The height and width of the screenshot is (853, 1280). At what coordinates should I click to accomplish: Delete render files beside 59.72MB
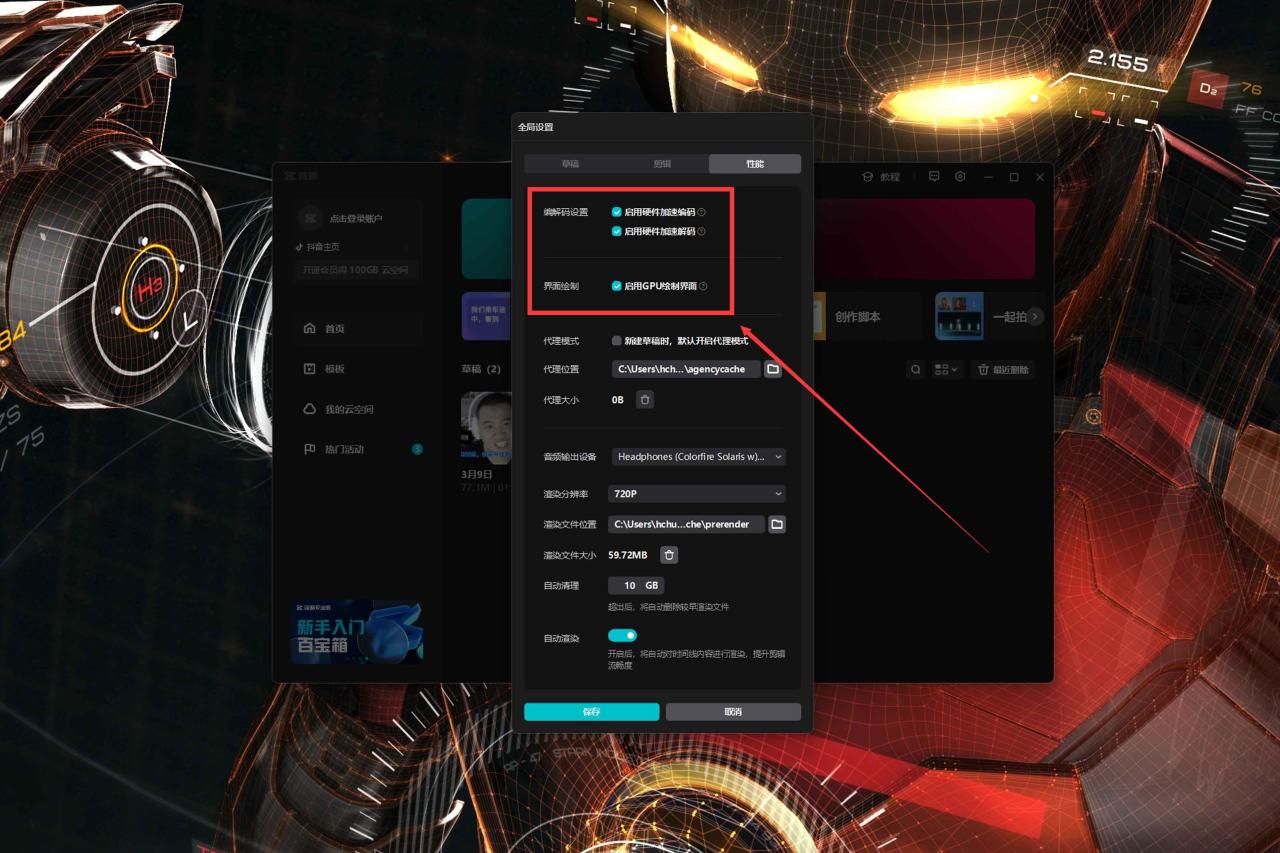click(x=670, y=555)
